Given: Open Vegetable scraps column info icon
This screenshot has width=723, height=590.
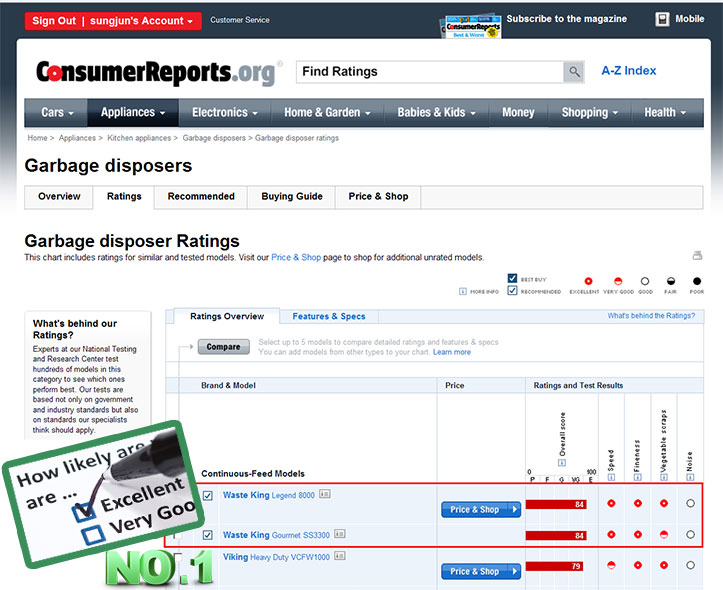Looking at the screenshot, I should [x=664, y=477].
